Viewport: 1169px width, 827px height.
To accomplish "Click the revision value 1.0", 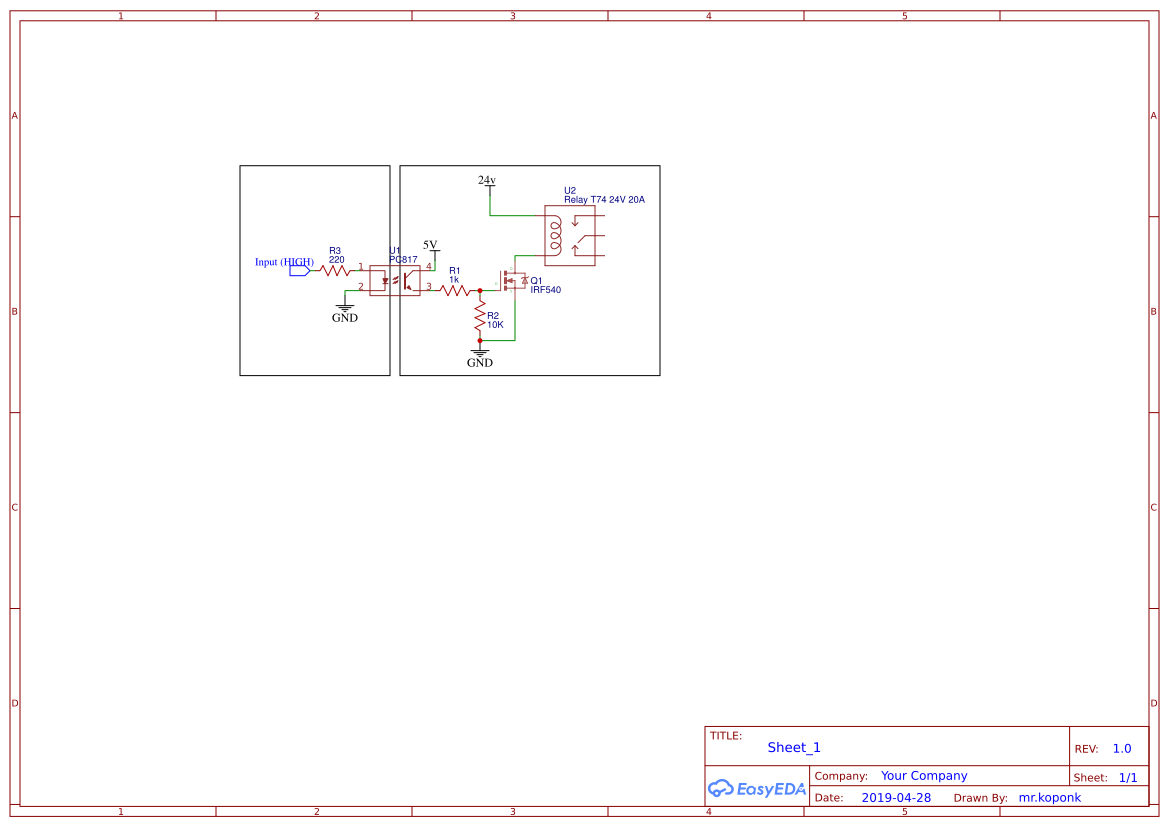I will [x=1121, y=747].
